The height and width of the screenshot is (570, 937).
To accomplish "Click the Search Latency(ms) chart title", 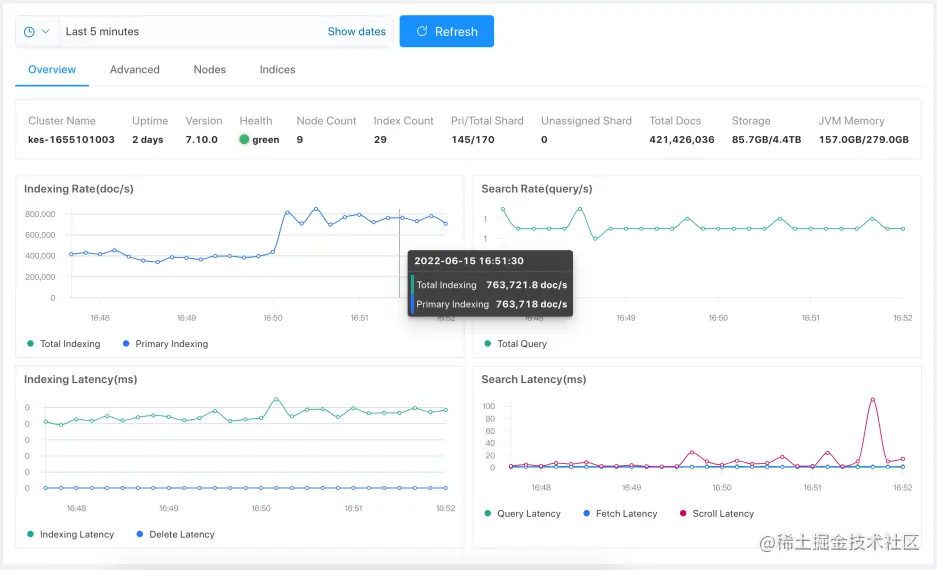I will 534,379.
